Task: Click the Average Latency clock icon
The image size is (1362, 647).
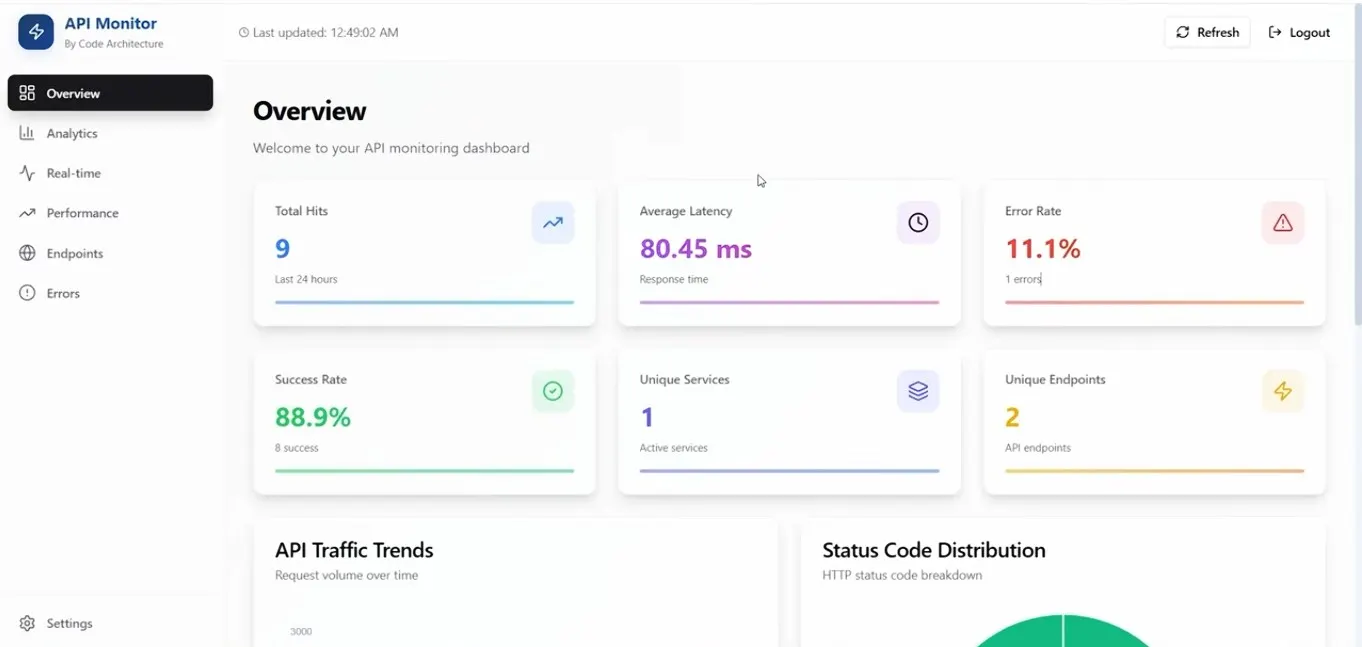Action: (918, 223)
